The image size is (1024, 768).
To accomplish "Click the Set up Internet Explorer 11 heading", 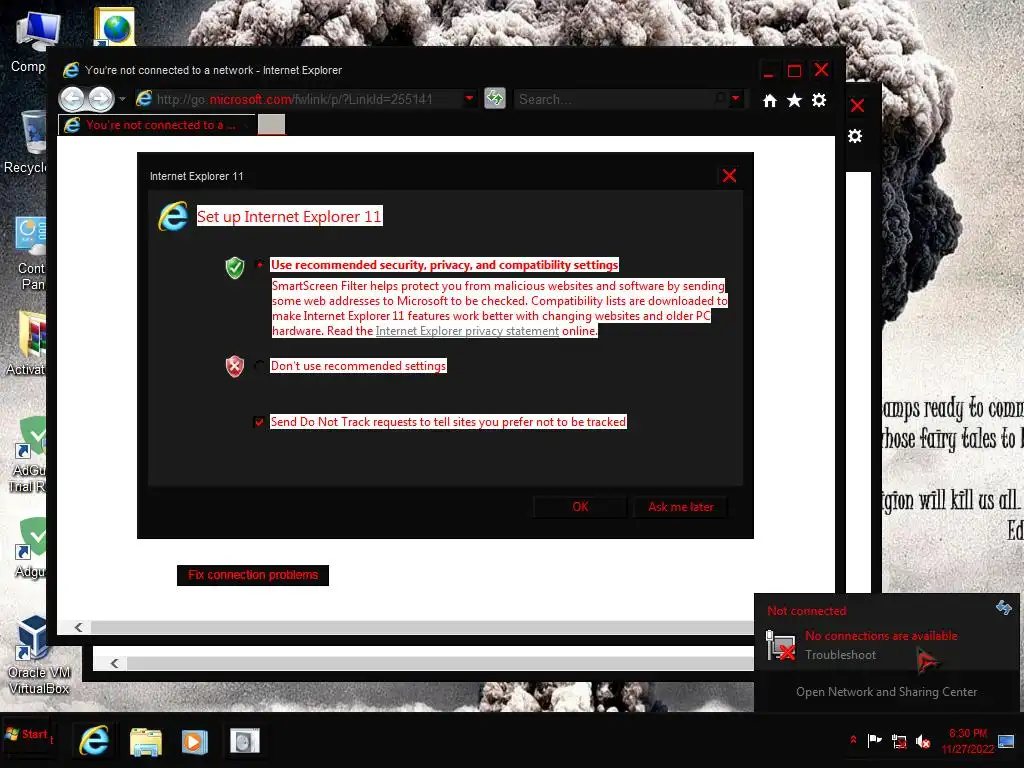I will click(289, 216).
